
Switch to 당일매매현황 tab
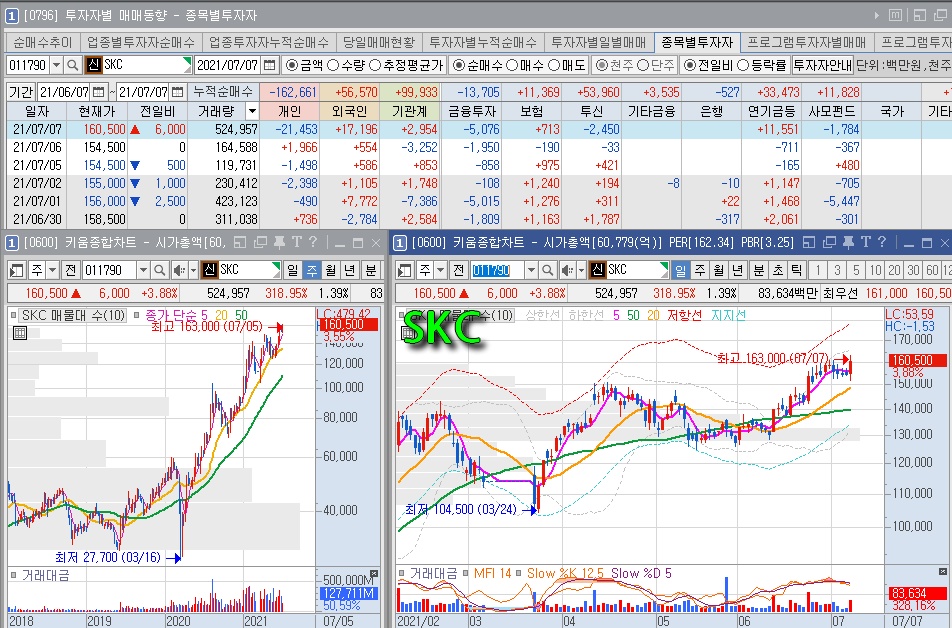point(379,43)
